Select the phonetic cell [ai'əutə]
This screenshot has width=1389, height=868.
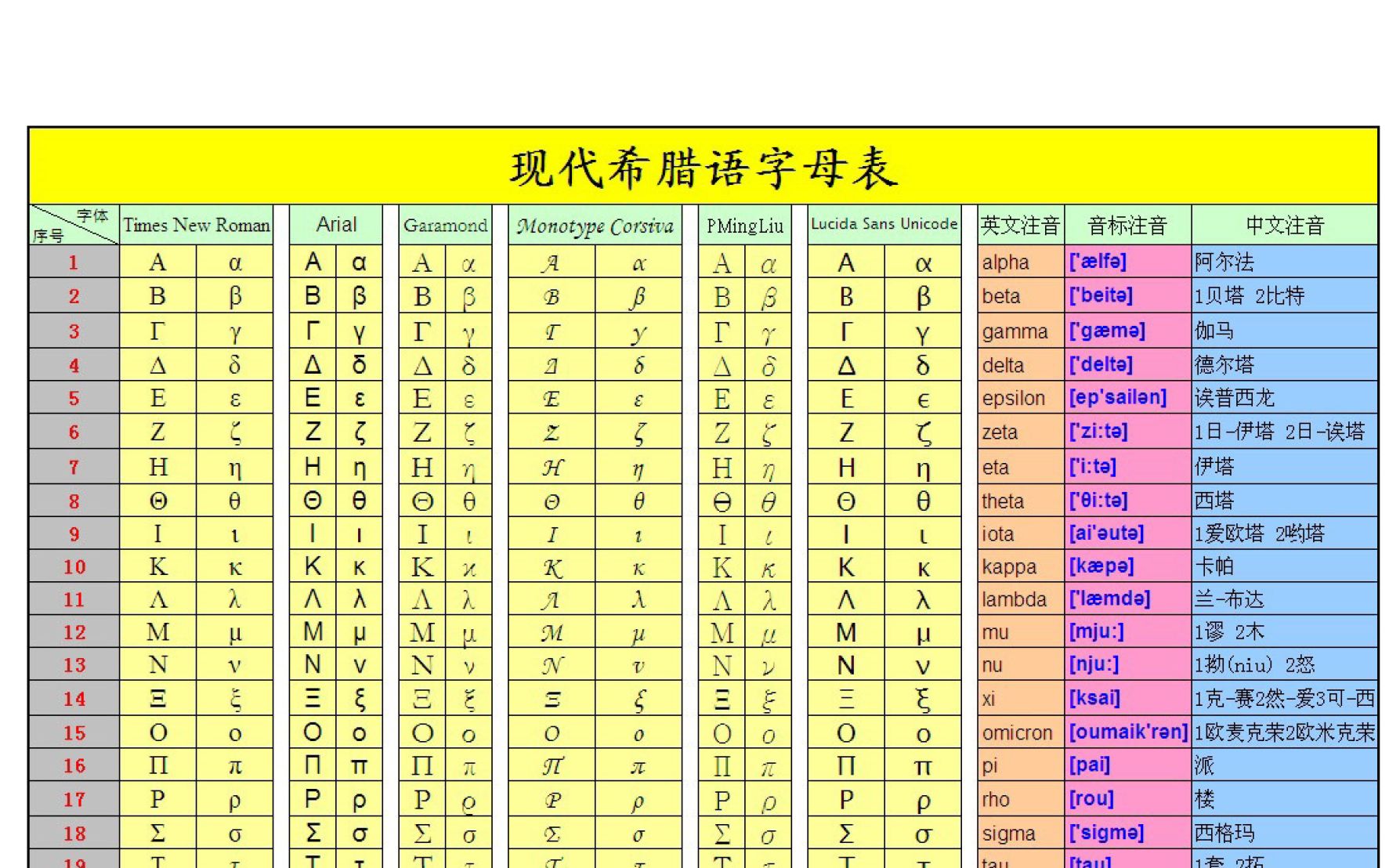(x=1128, y=533)
